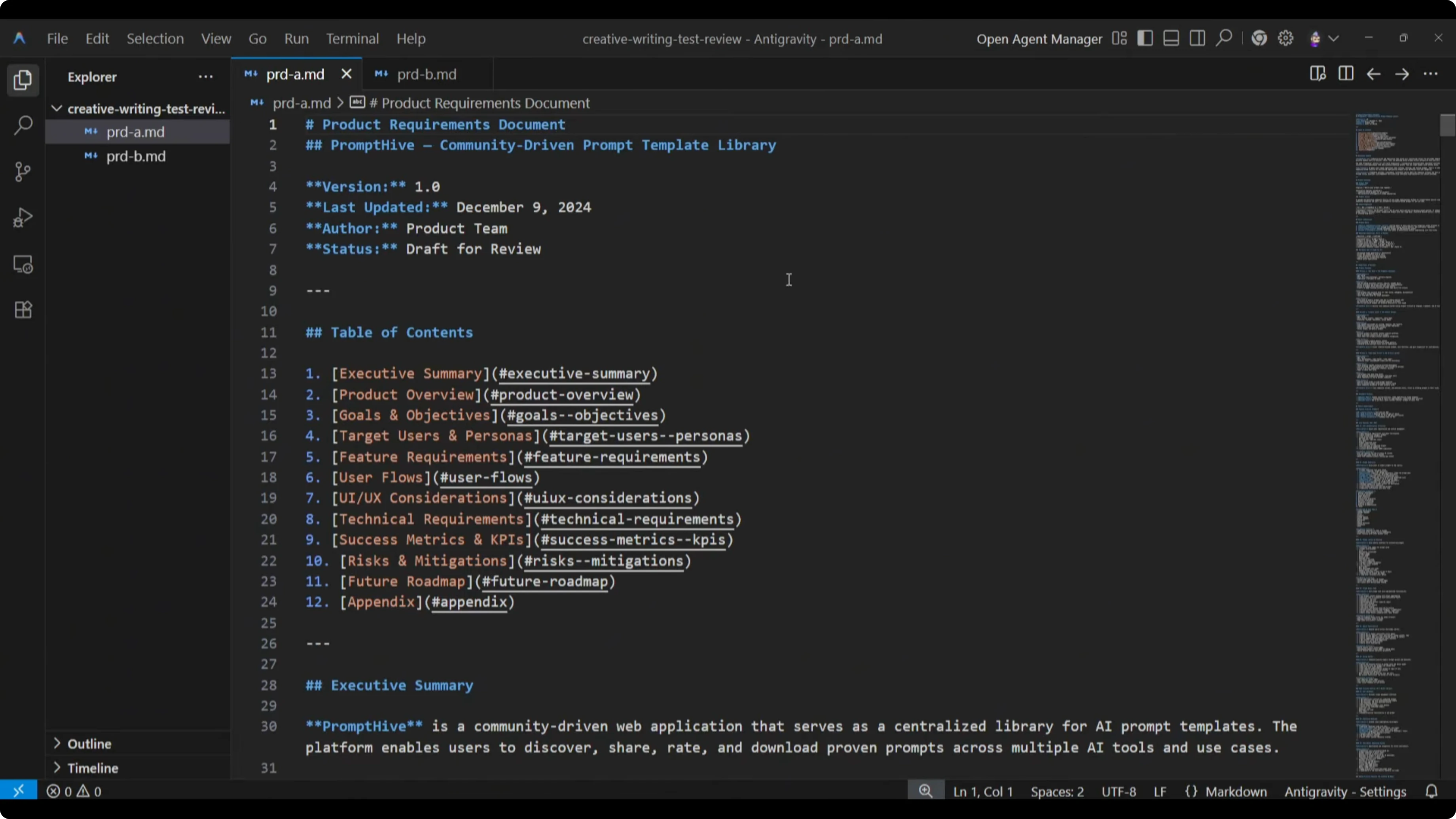Click the Open Preview to Side icon
Screen dimensions: 1456x819
1318,74
